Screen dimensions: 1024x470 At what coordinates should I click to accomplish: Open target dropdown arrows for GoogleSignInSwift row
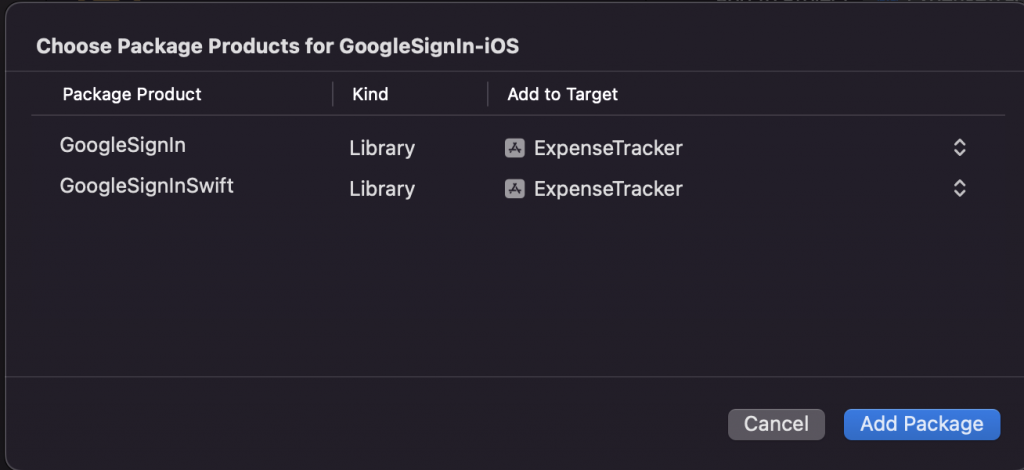(x=959, y=188)
